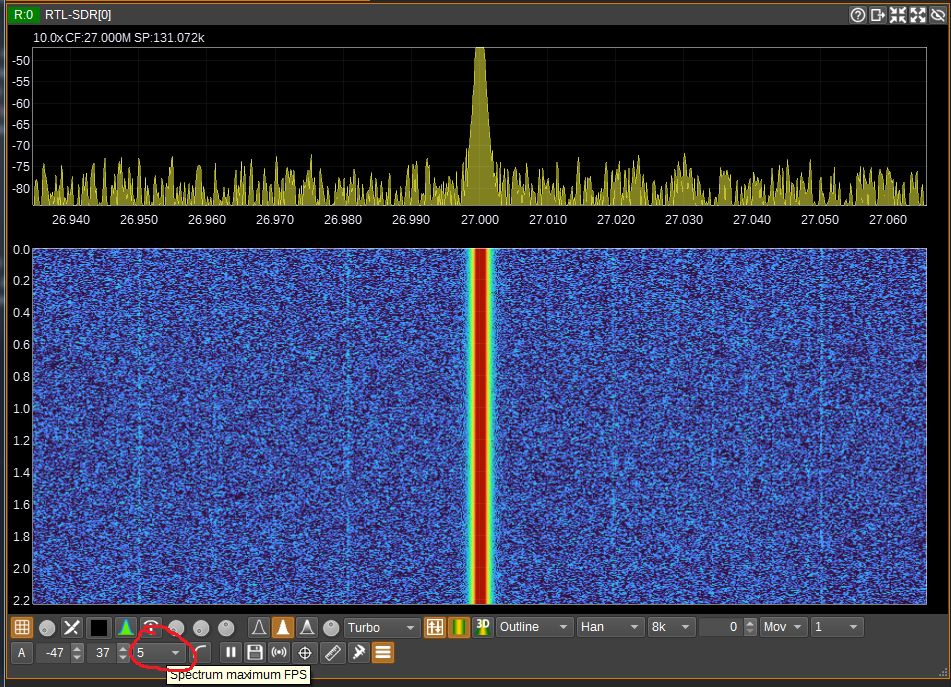The width and height of the screenshot is (951, 687).
Task: Click the move-to-workspace door arrow icon
Action: click(x=878, y=15)
